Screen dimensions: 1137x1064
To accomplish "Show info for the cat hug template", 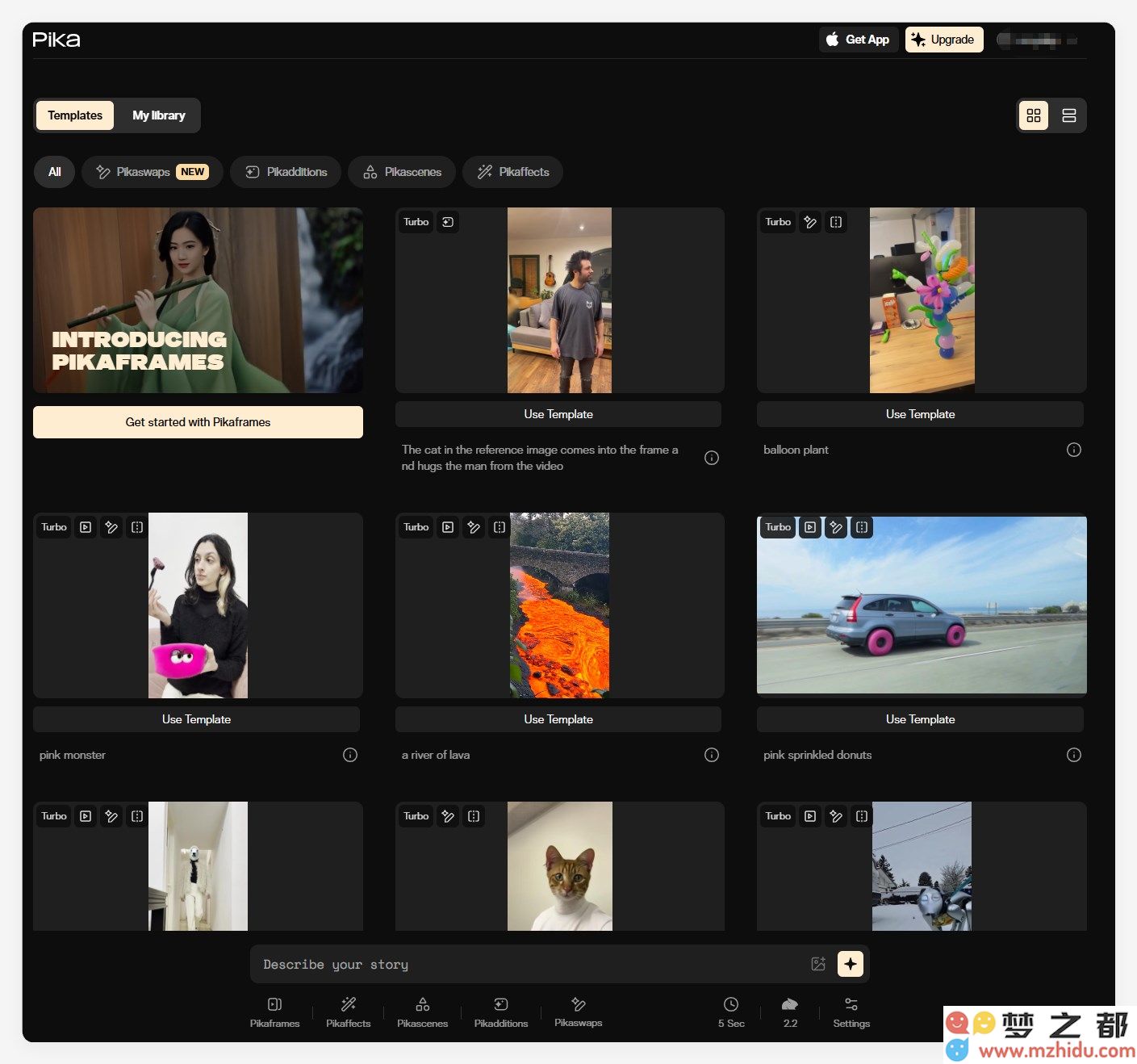I will coord(712,458).
